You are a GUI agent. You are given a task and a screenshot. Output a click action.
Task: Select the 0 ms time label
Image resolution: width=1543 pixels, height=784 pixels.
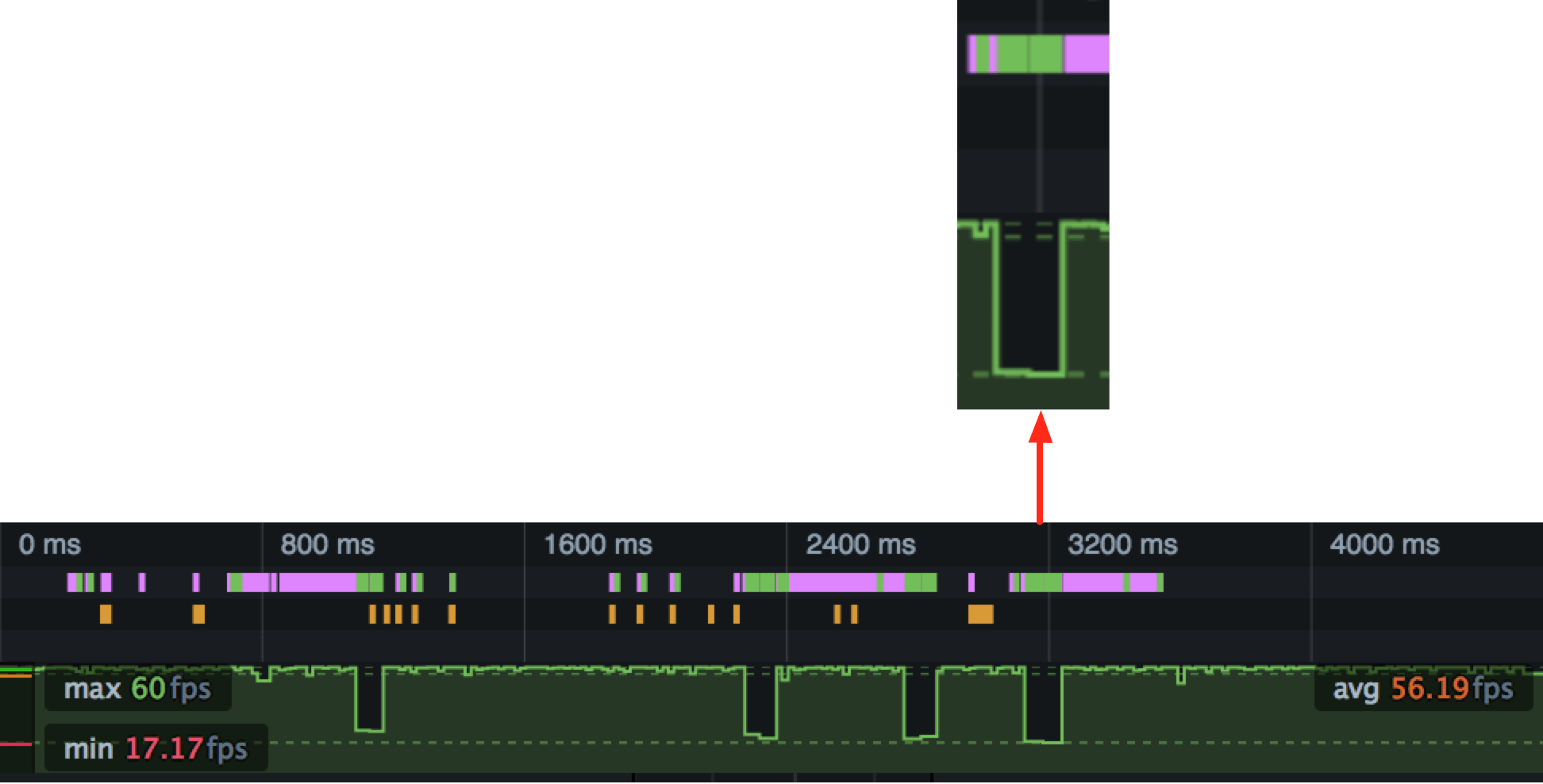point(49,544)
